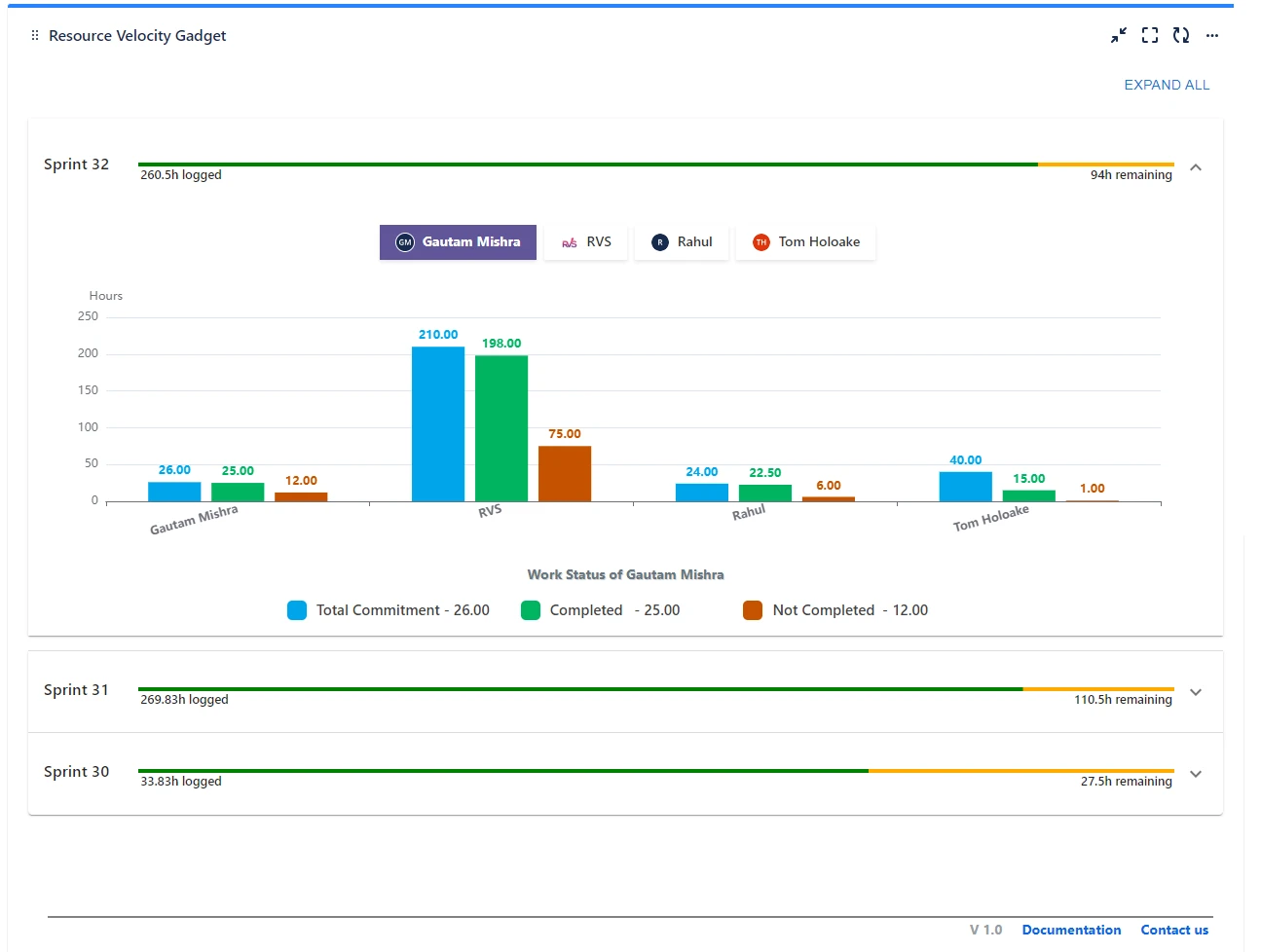Click the EXPAND ALL link

click(1167, 85)
